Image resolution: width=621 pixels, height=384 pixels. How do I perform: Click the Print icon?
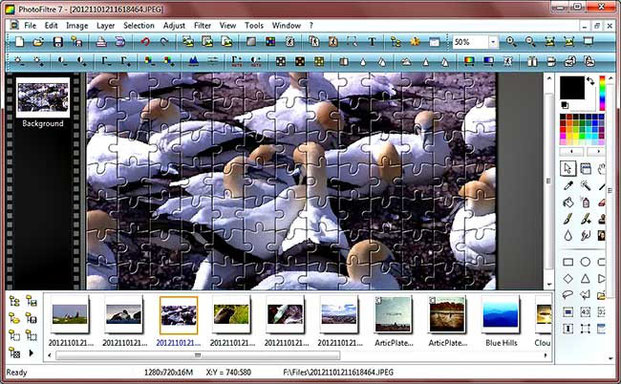click(x=101, y=42)
